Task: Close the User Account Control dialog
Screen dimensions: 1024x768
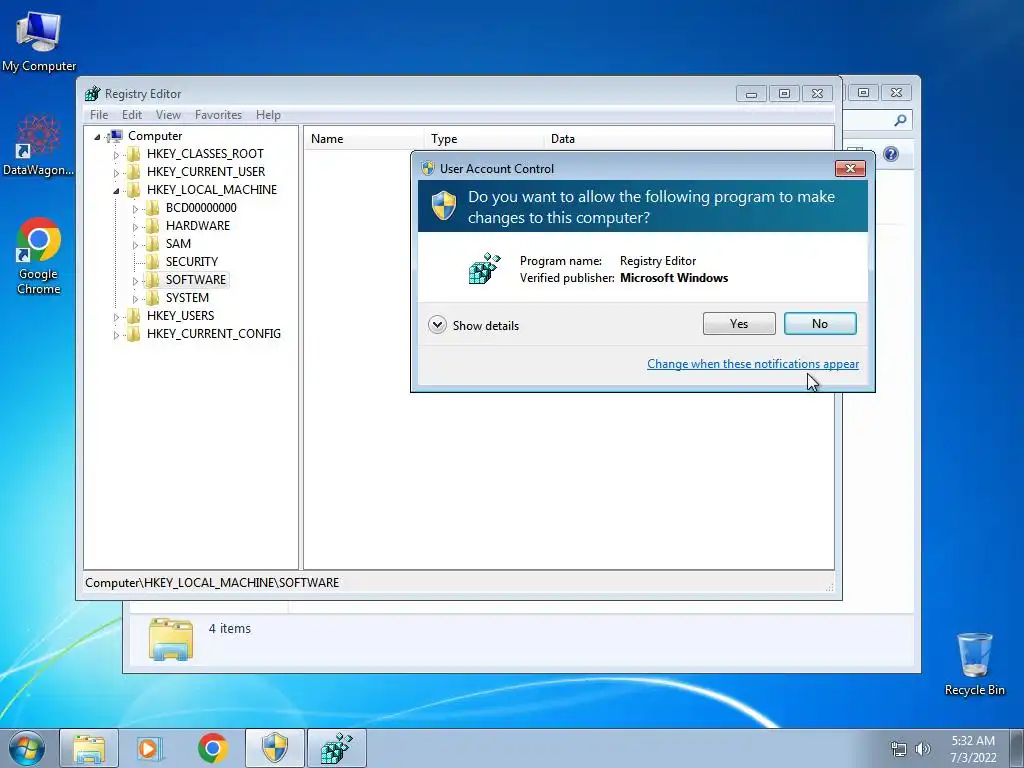Action: pyautogui.click(x=850, y=168)
